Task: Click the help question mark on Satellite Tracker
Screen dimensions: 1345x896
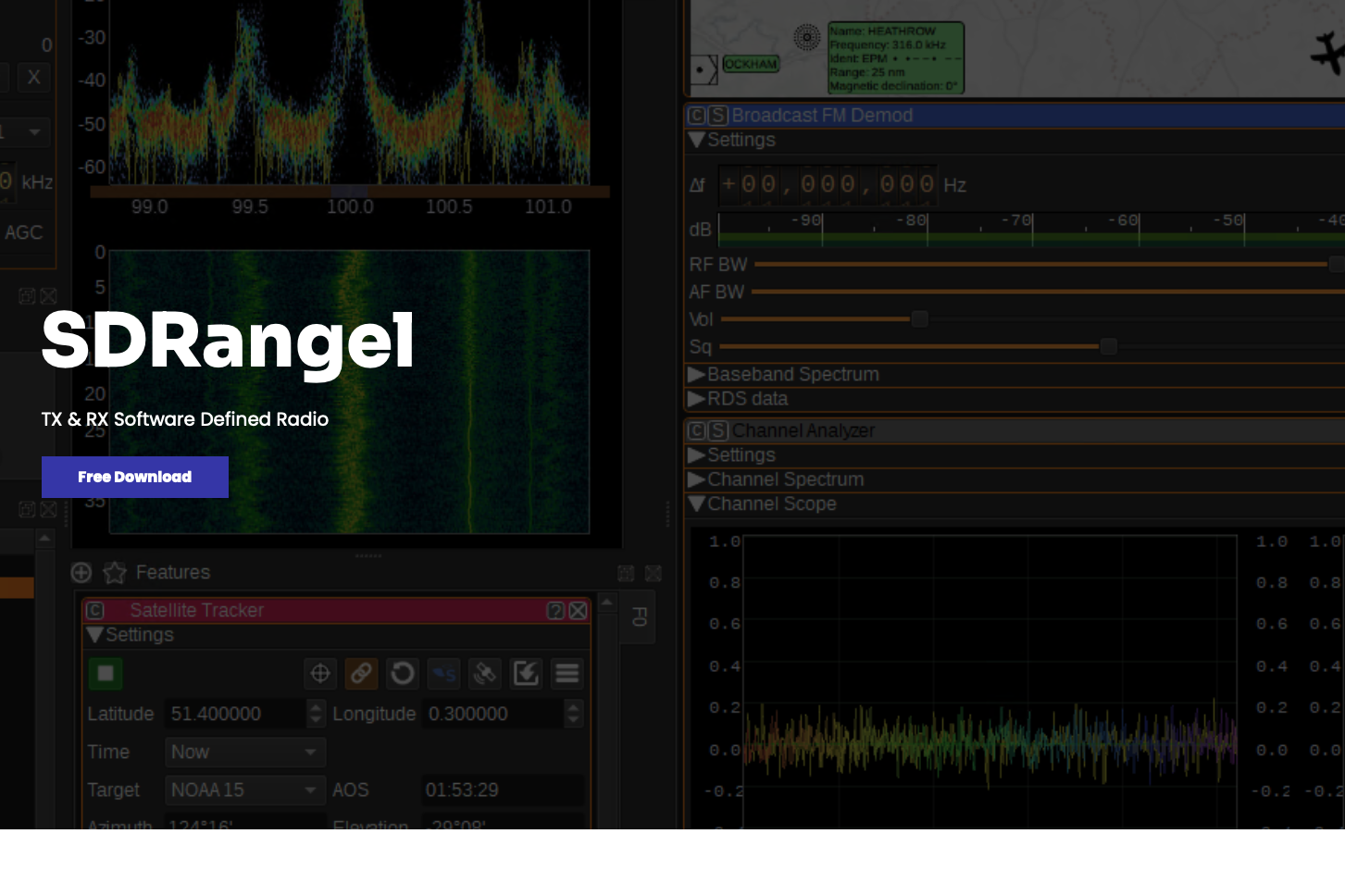Action: tap(555, 611)
